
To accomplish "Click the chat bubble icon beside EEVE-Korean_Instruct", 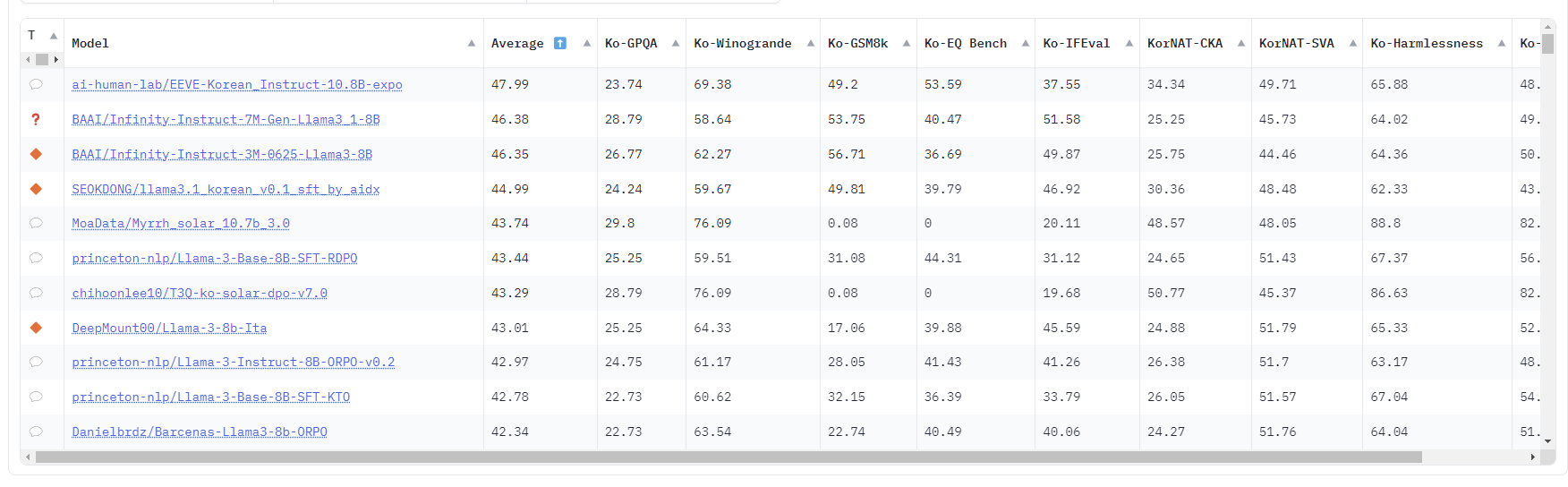I will [x=36, y=84].
